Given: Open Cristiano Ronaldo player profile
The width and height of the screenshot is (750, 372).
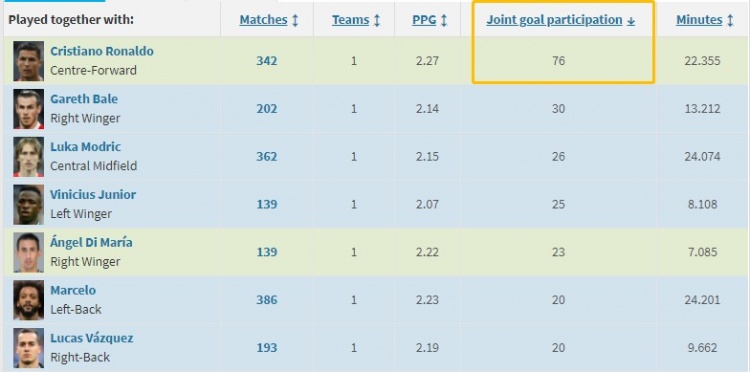Looking at the screenshot, I should point(102,51).
